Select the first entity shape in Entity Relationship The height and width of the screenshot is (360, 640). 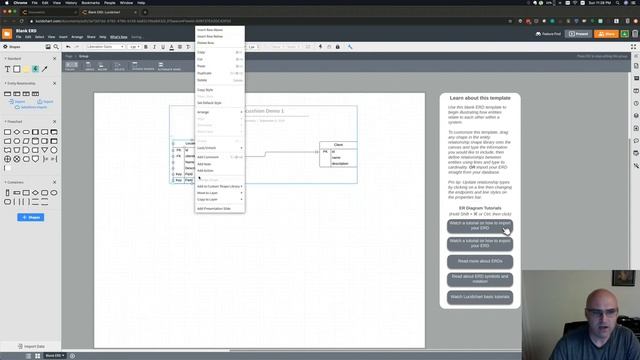coord(7,94)
